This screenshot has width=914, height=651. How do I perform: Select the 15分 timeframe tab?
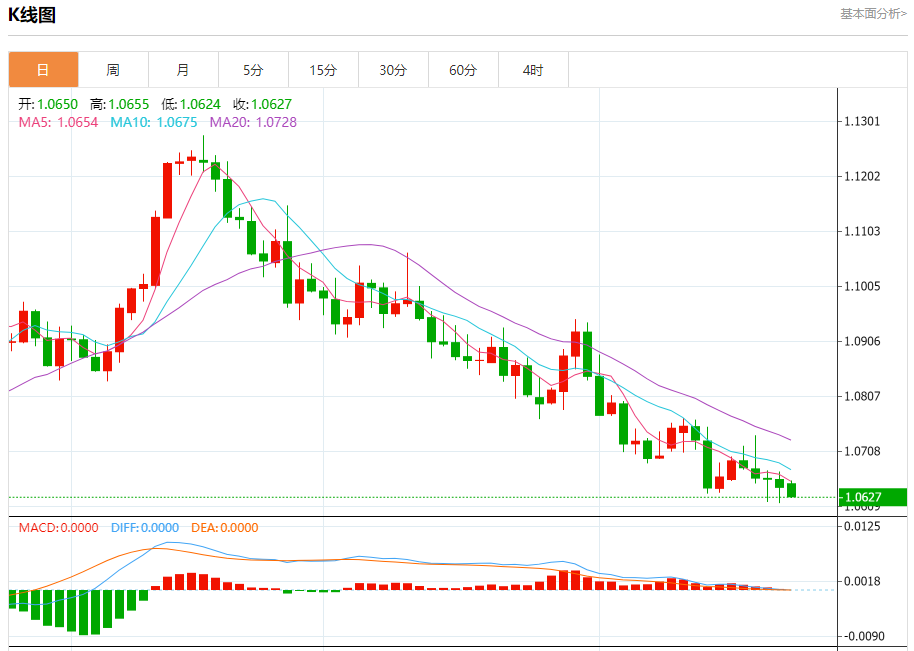click(x=323, y=70)
